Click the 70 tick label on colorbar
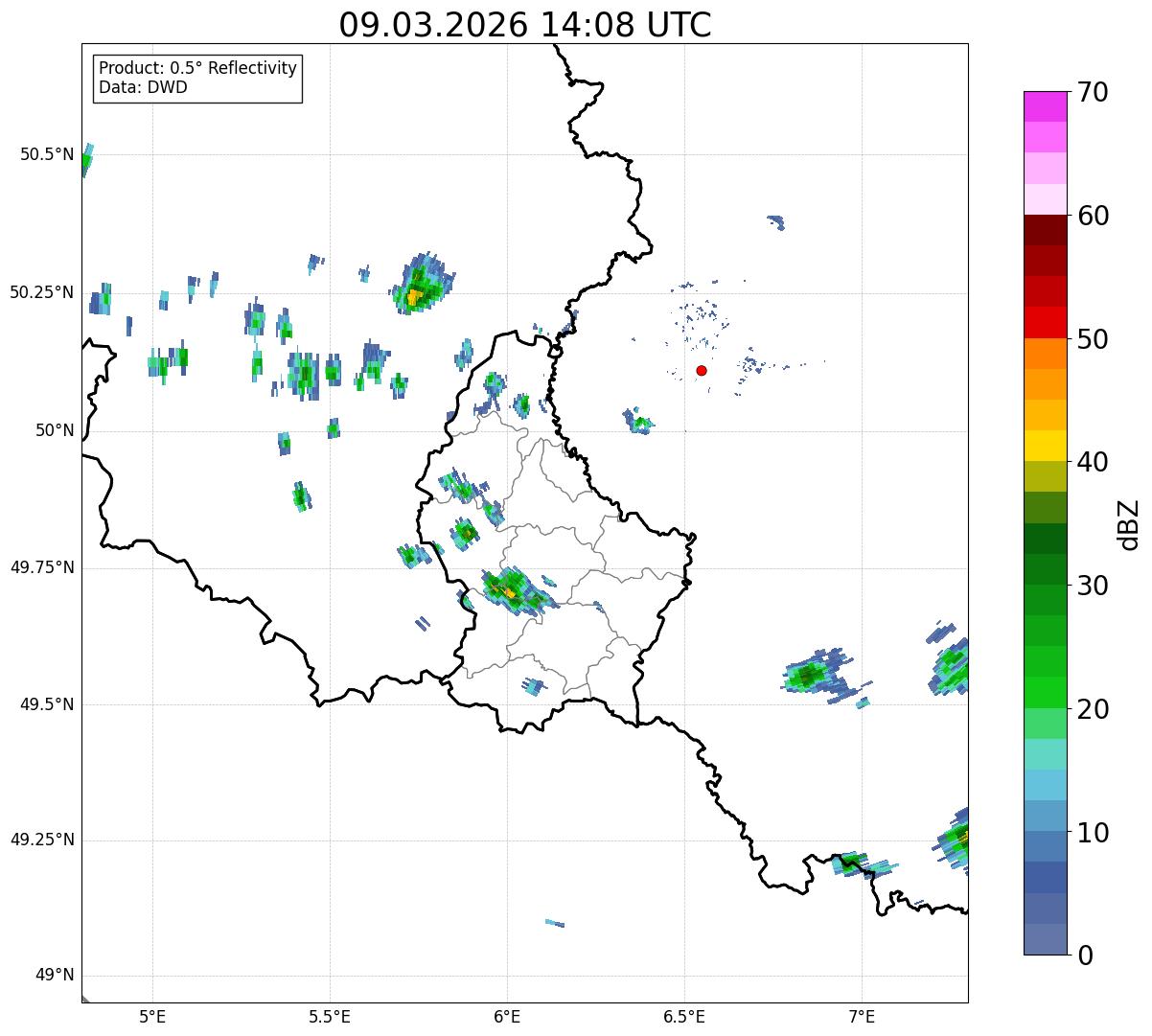Image resolution: width=1152 pixels, height=1036 pixels. (x=1093, y=93)
